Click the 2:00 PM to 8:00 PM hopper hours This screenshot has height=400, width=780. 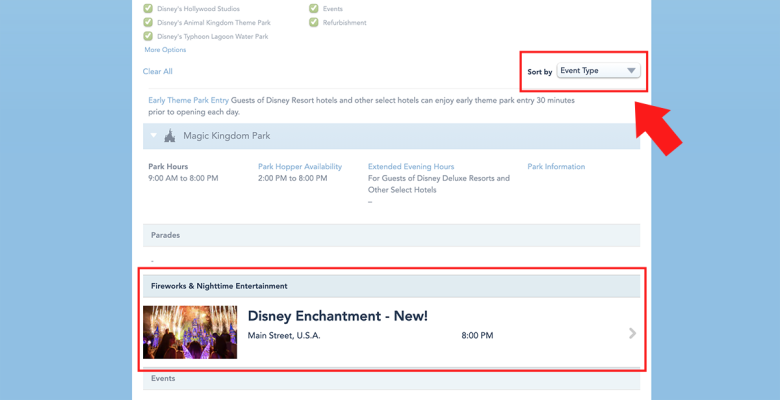[292, 178]
